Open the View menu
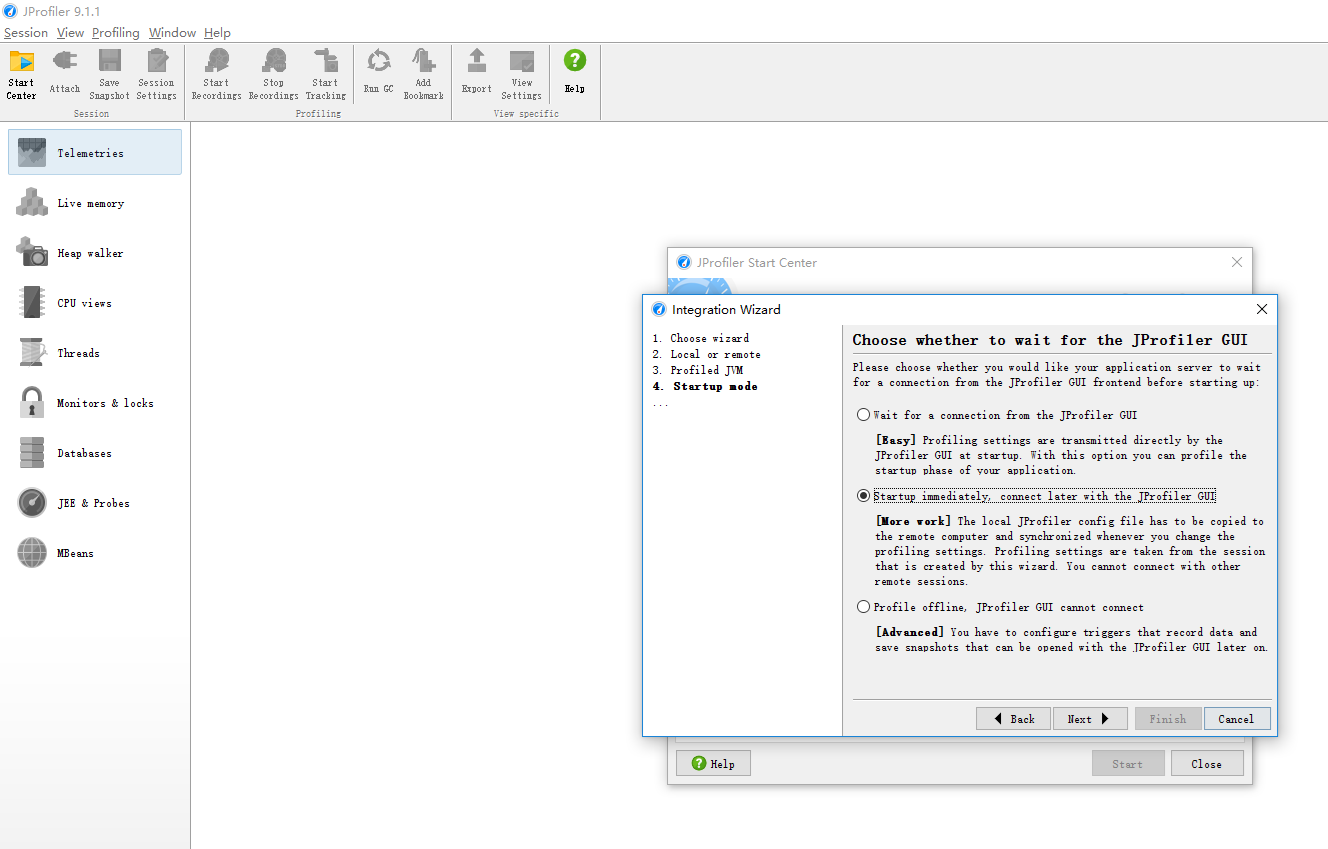The width and height of the screenshot is (1328, 849). tap(70, 33)
